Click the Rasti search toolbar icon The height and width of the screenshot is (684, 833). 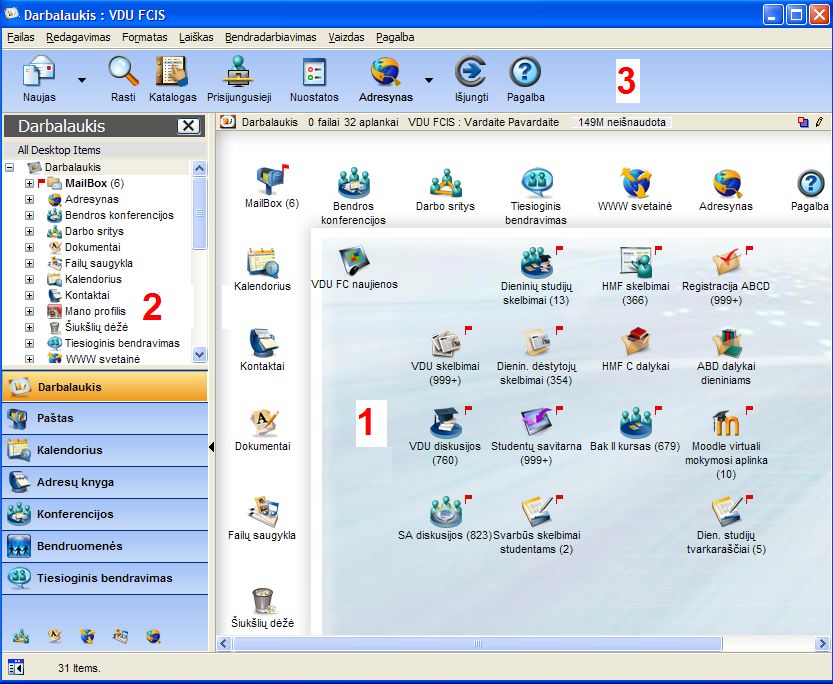click(x=123, y=78)
